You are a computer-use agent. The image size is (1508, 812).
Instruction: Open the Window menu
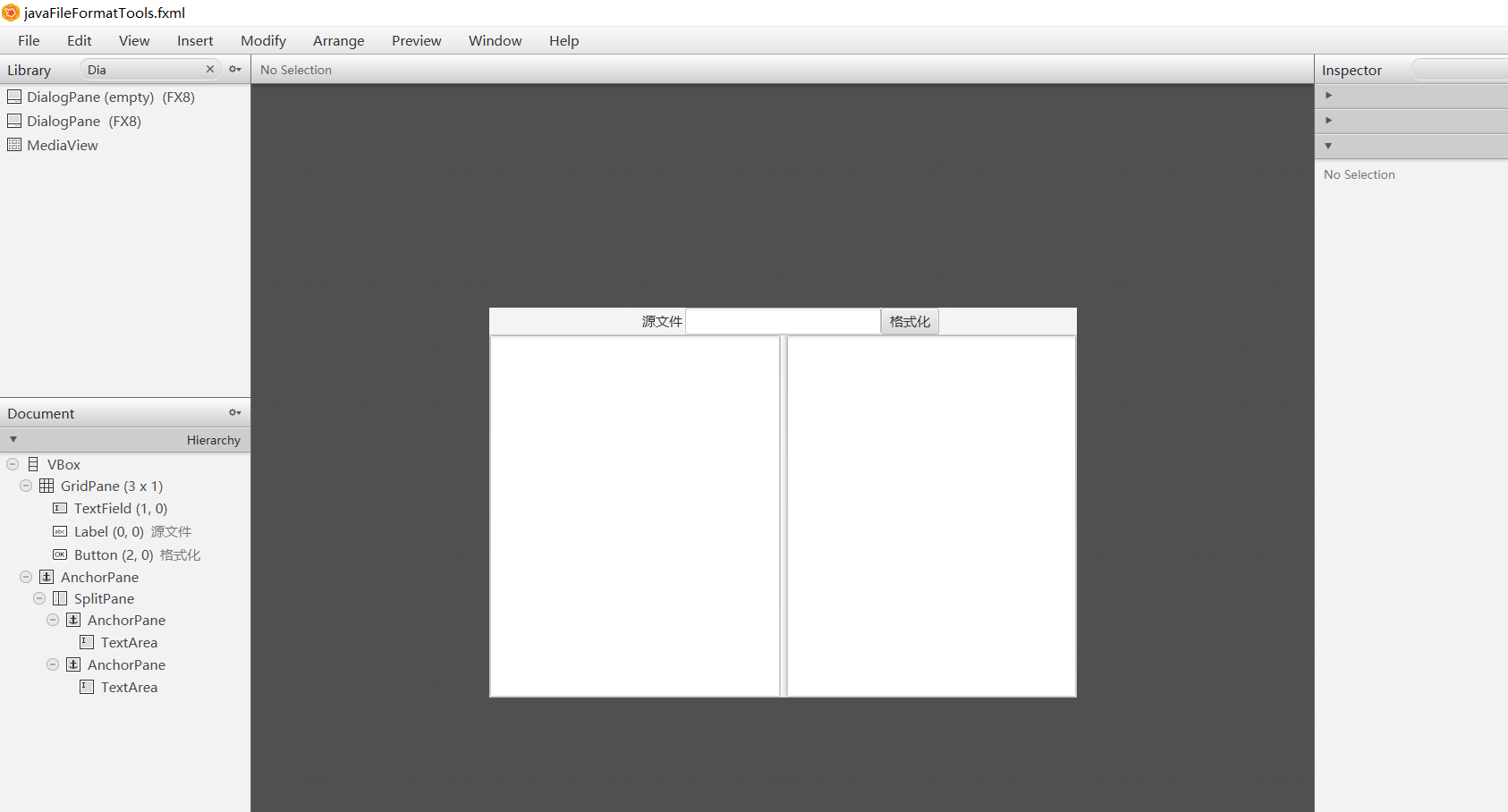tap(496, 40)
